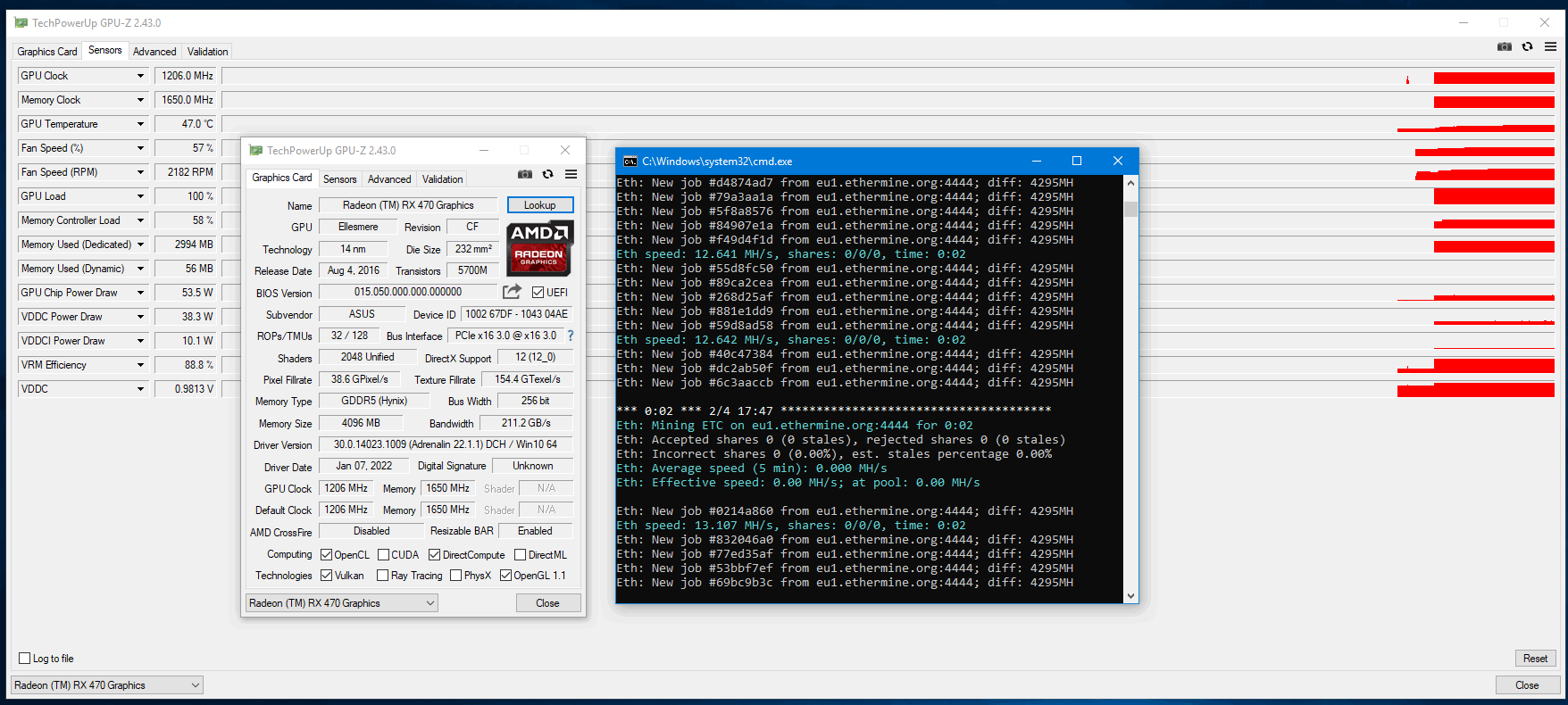The width and height of the screenshot is (1568, 705).
Task: Click AMD Radeon Graphics logo
Action: [539, 249]
